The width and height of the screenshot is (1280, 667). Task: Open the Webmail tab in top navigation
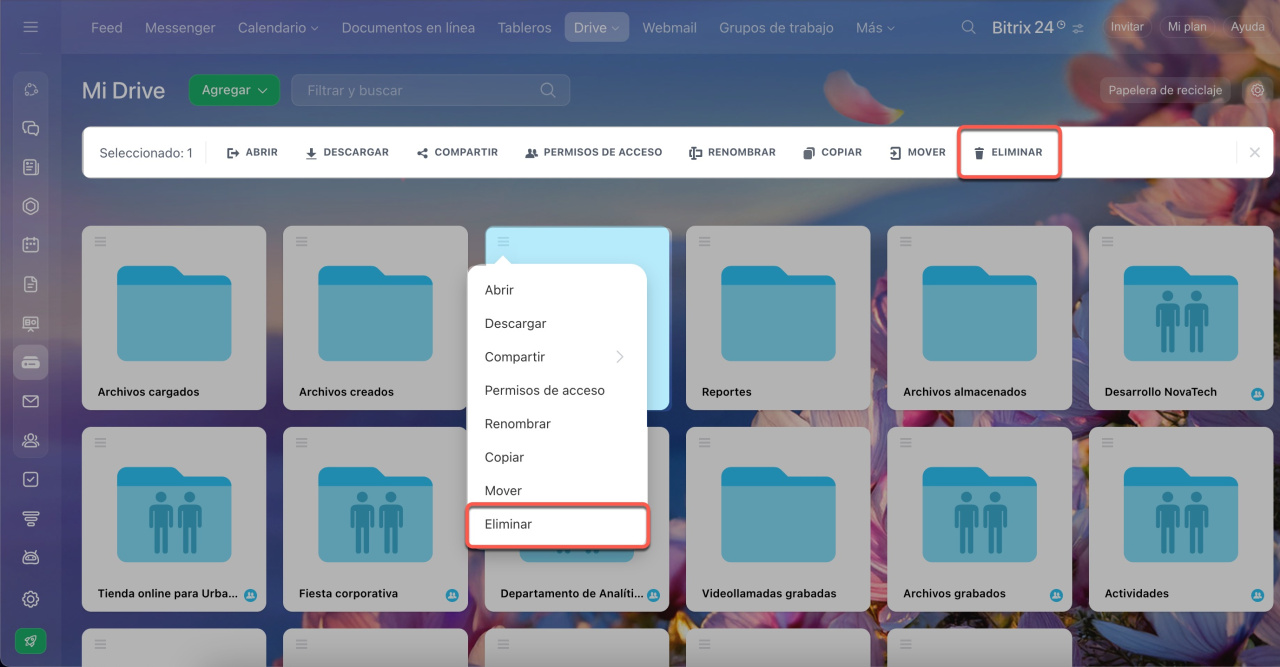[669, 27]
